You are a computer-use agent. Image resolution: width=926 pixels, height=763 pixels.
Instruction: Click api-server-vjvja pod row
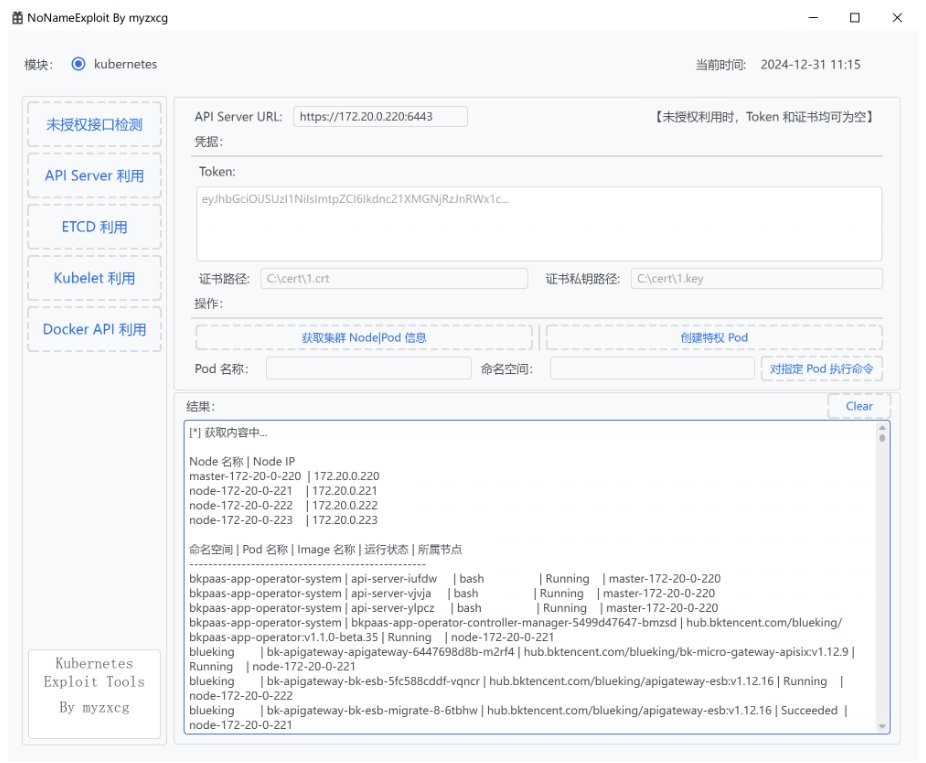[452, 594]
